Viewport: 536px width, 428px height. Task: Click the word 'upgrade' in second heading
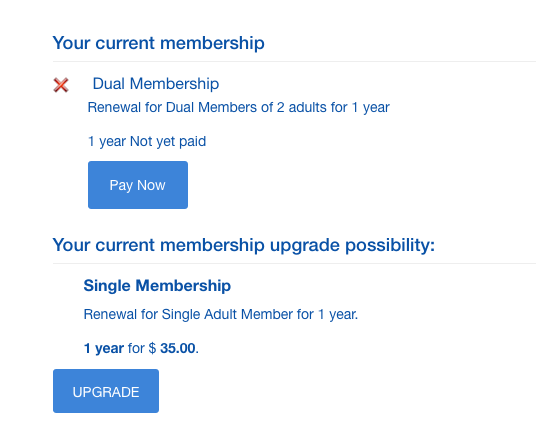pyautogui.click(x=305, y=246)
